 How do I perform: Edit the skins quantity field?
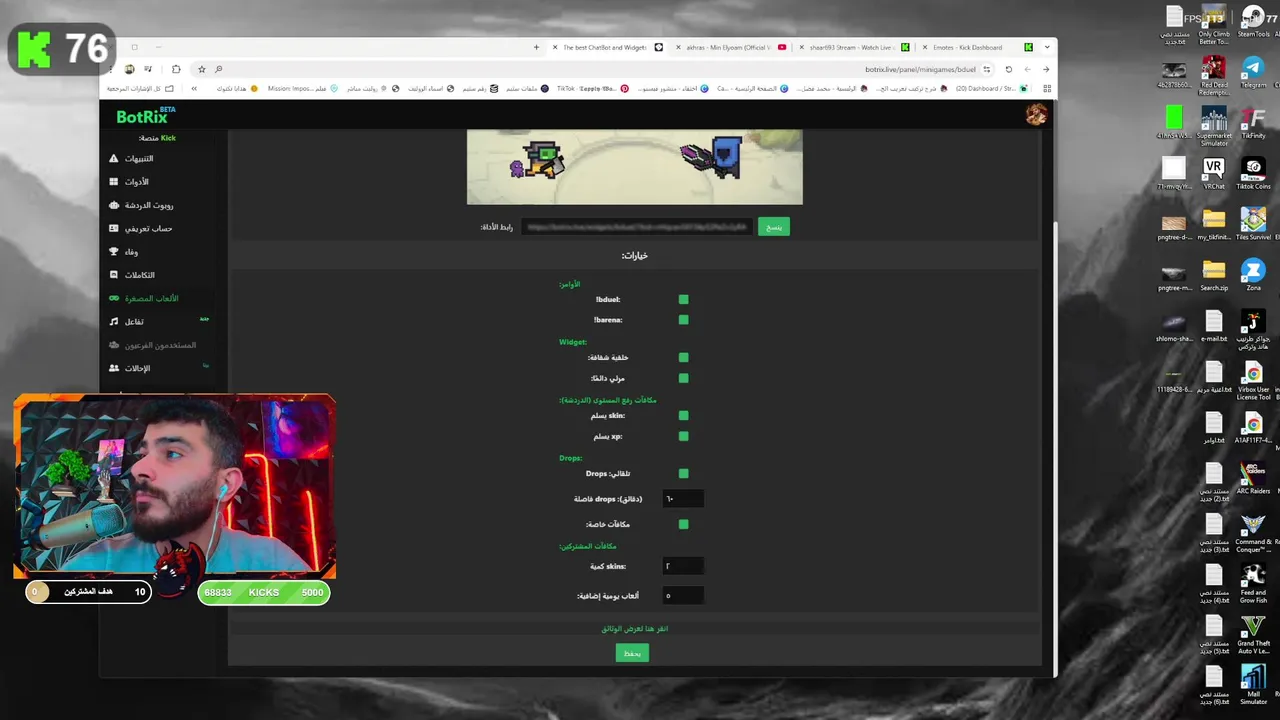coord(683,566)
